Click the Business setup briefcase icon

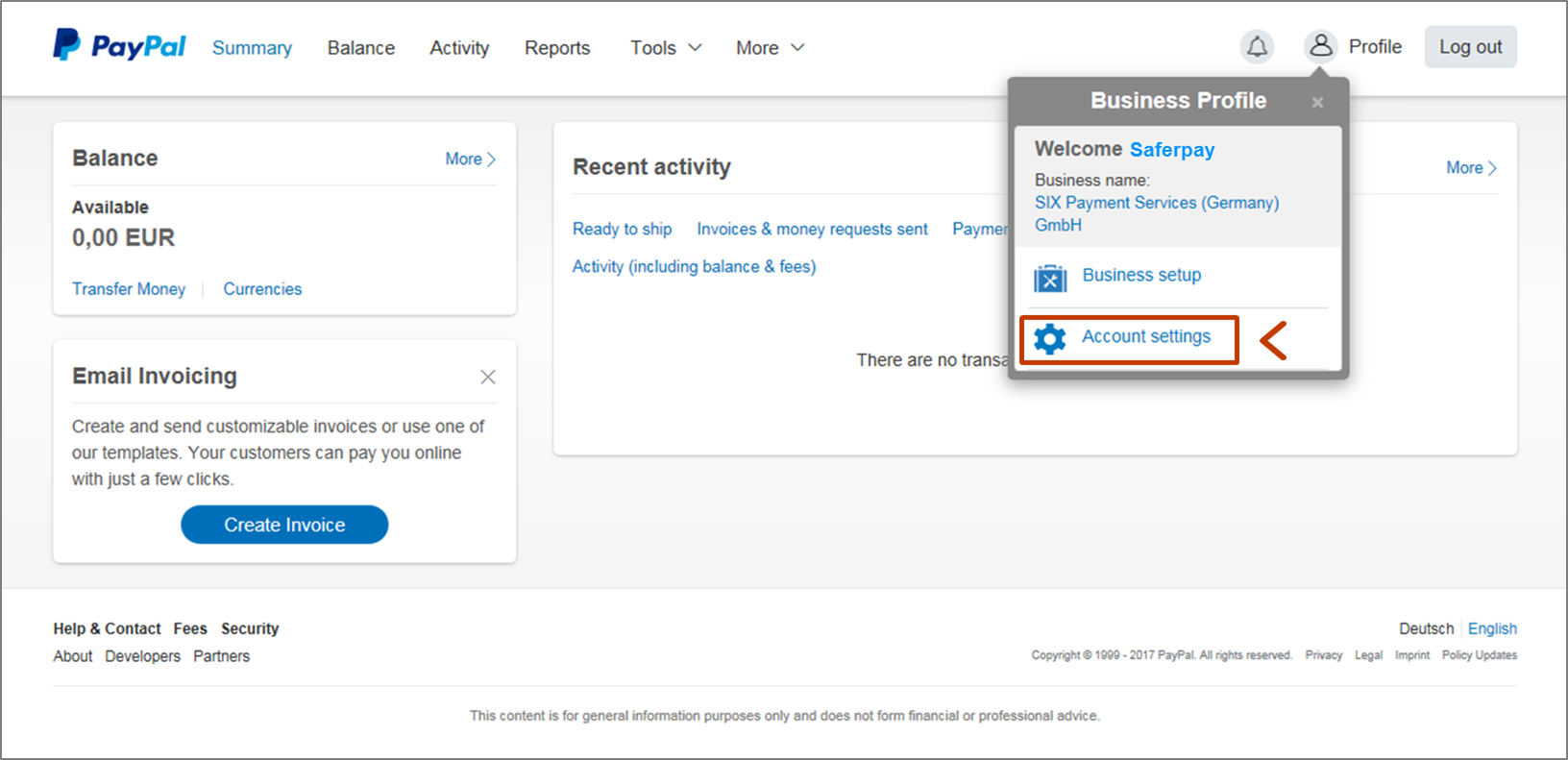click(1050, 278)
